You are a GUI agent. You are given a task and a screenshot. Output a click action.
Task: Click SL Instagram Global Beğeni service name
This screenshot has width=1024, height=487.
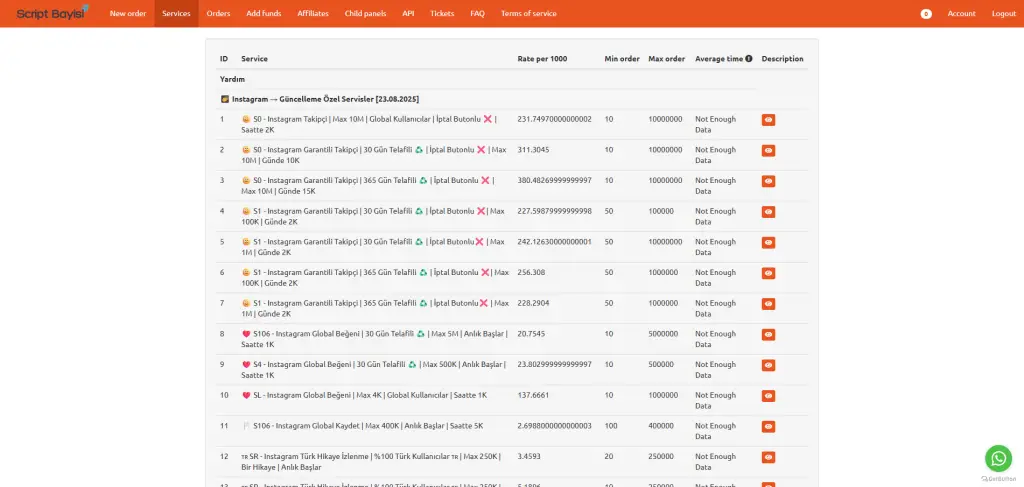(364, 395)
